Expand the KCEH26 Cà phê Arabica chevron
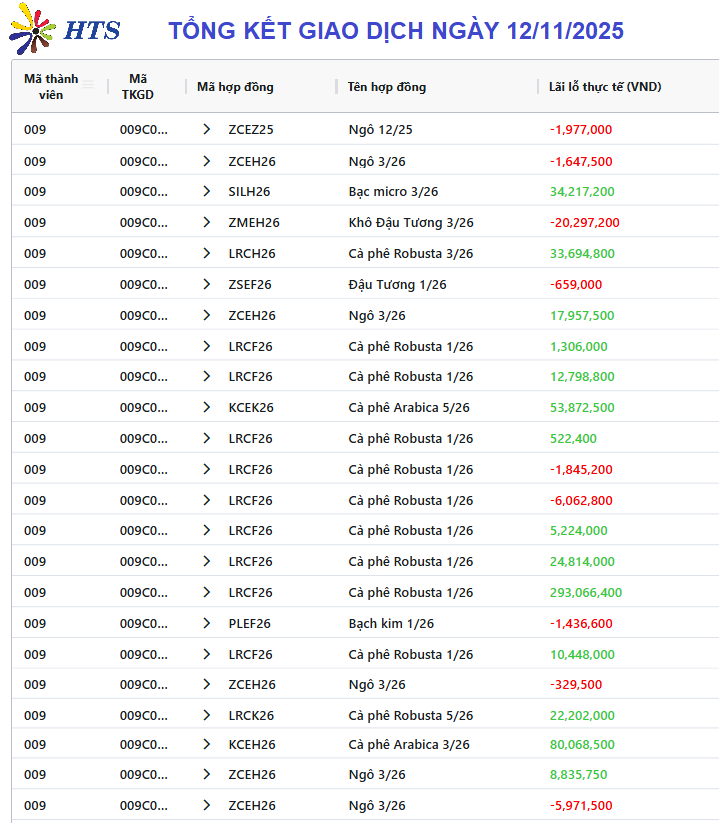 pos(207,744)
